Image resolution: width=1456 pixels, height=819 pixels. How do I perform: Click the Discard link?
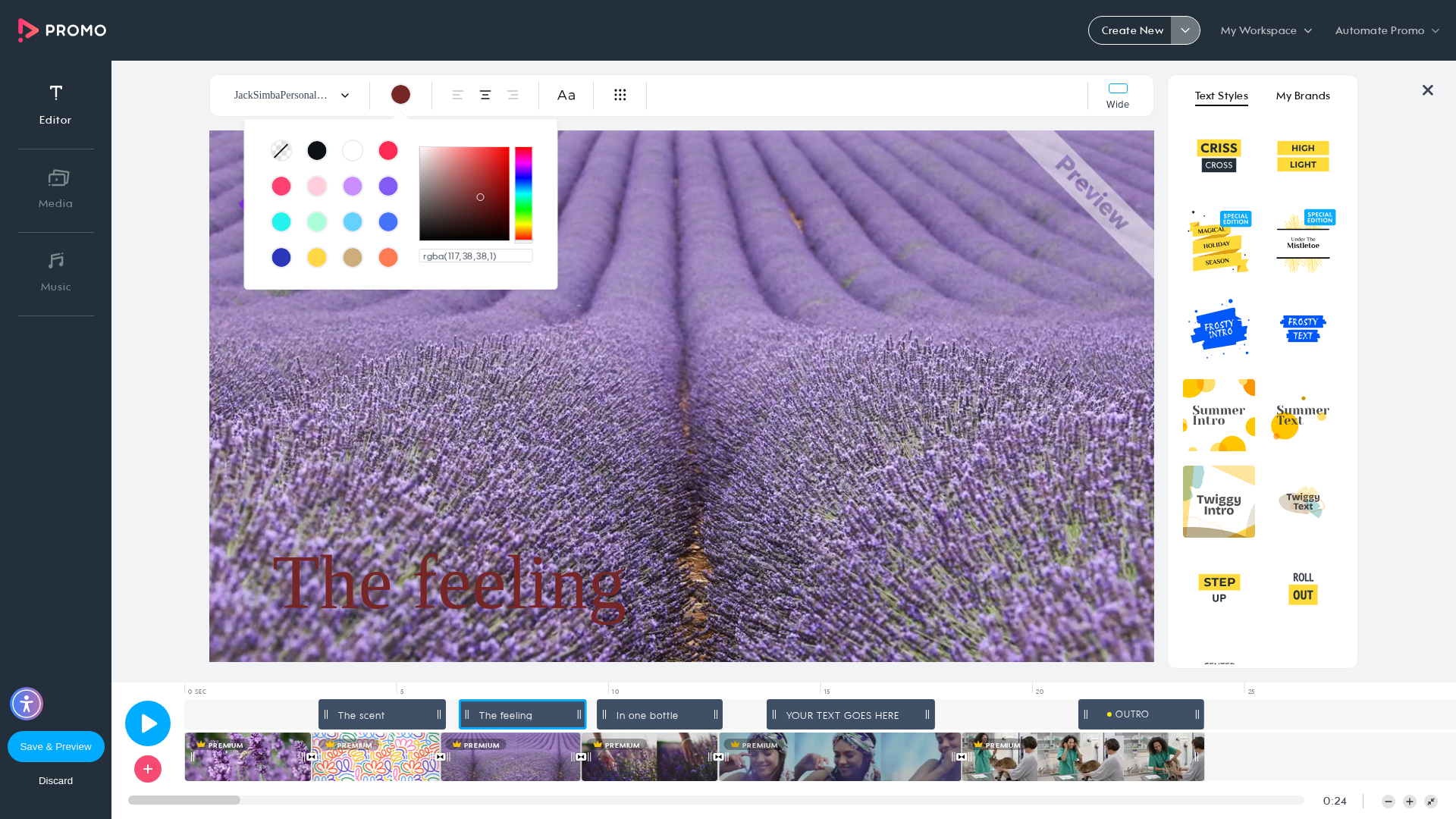(x=56, y=781)
